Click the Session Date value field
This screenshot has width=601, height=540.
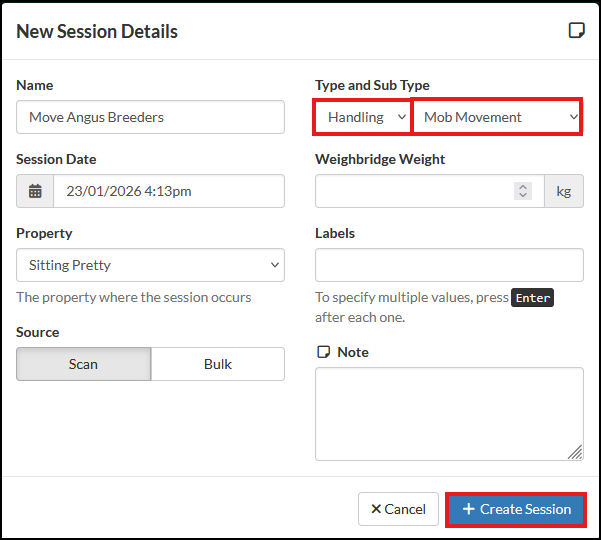point(168,191)
